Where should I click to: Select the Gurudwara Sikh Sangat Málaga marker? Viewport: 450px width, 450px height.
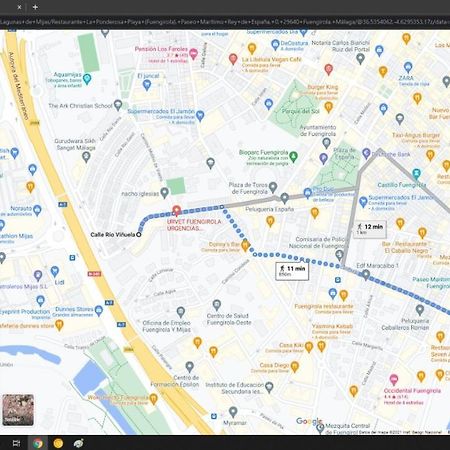pyautogui.click(x=86, y=157)
